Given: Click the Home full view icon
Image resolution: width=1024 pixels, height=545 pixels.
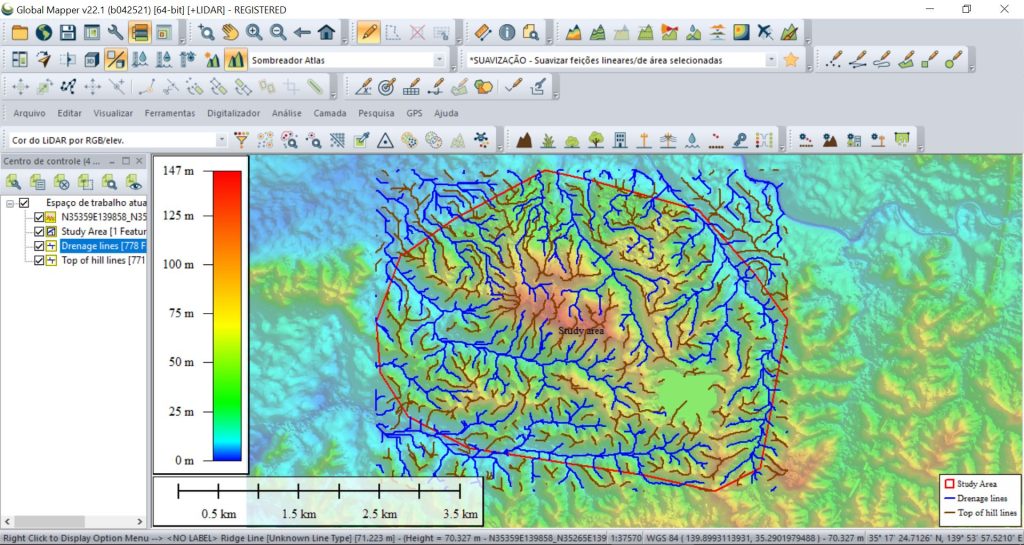Looking at the screenshot, I should click(x=326, y=33).
